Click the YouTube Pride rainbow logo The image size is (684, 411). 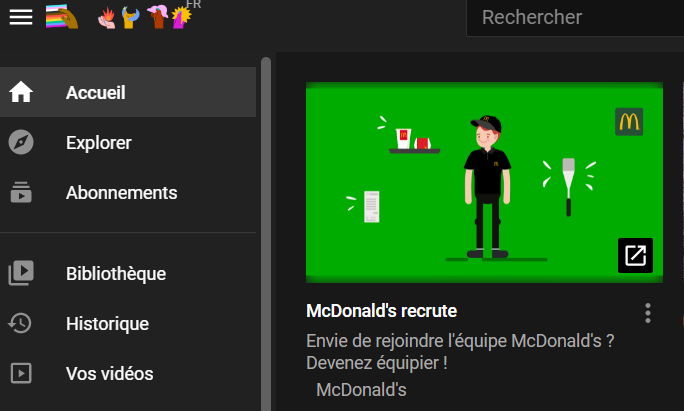click(119, 17)
